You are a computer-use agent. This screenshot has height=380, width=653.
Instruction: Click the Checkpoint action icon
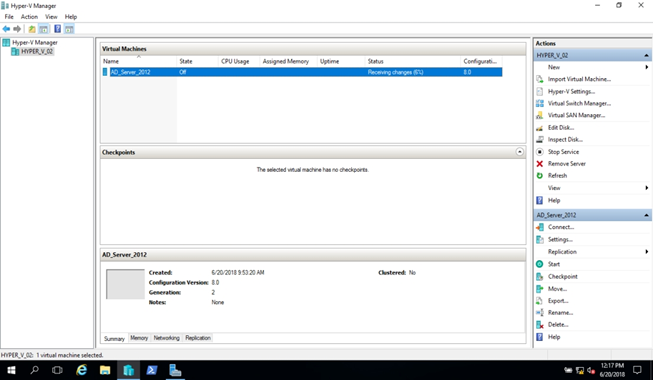(x=540, y=277)
